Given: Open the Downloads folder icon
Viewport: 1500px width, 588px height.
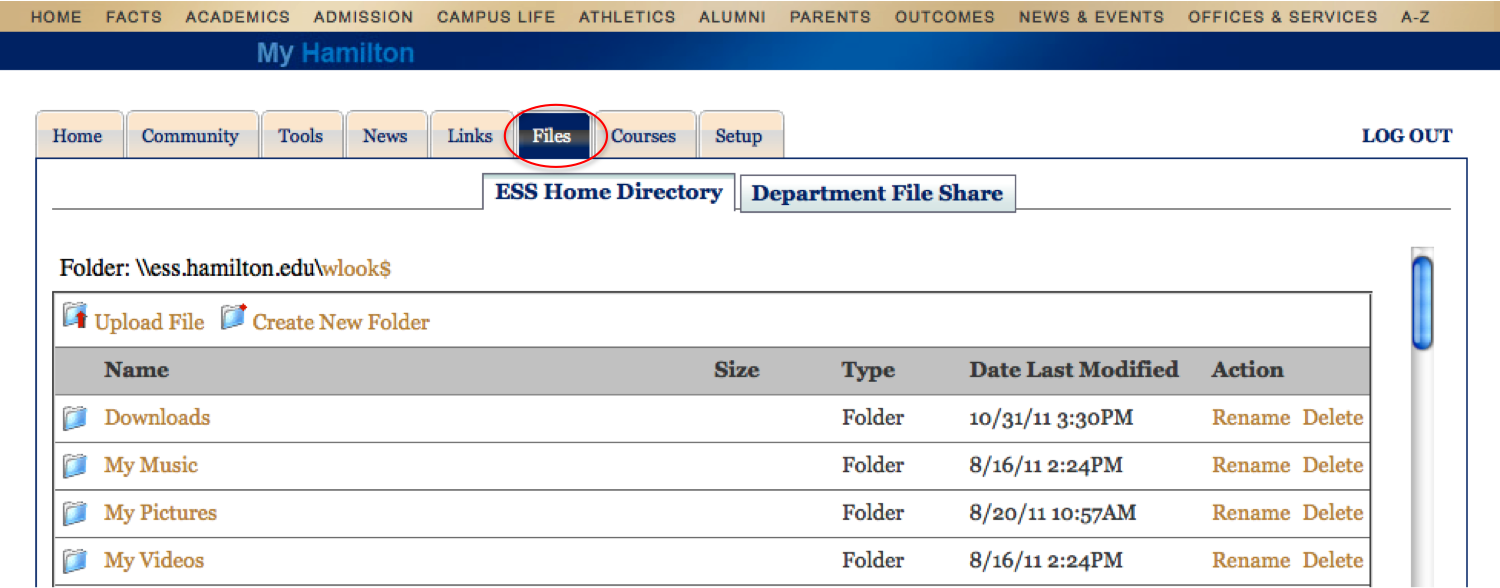Looking at the screenshot, I should pyautogui.click(x=75, y=418).
